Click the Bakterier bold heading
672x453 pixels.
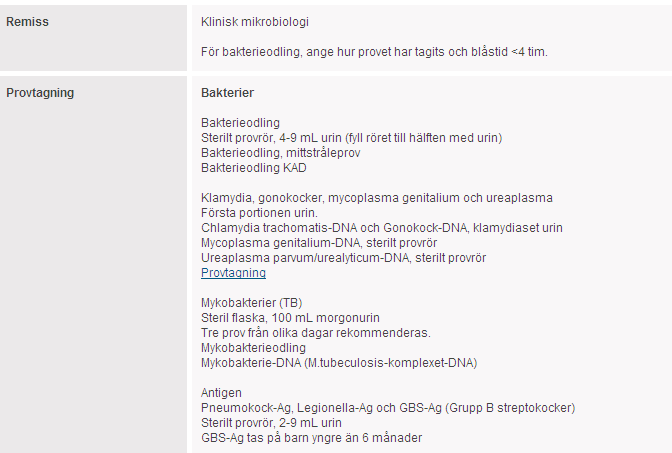point(227,93)
